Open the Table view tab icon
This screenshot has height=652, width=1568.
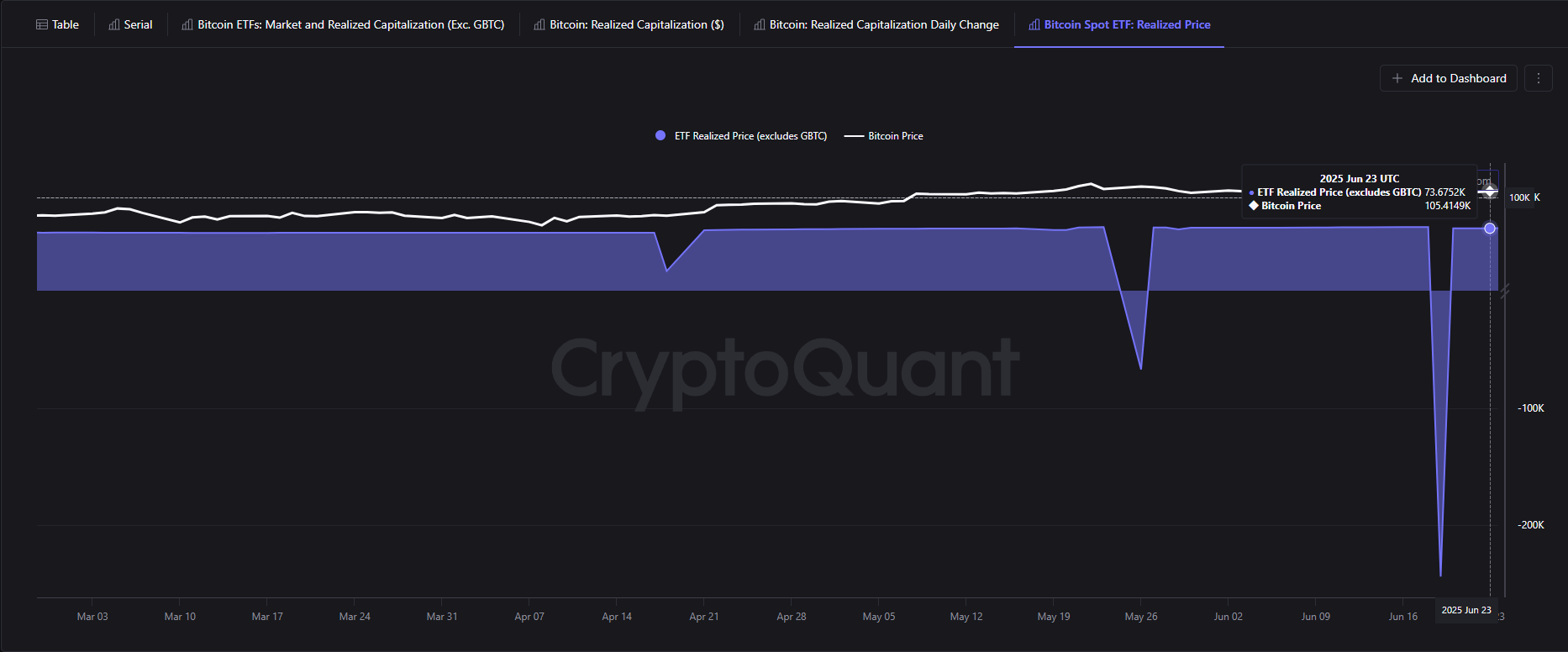click(x=42, y=25)
